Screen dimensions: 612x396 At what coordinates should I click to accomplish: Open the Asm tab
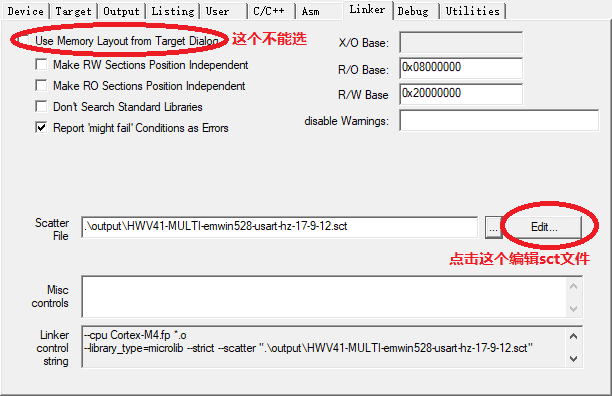coord(319,11)
